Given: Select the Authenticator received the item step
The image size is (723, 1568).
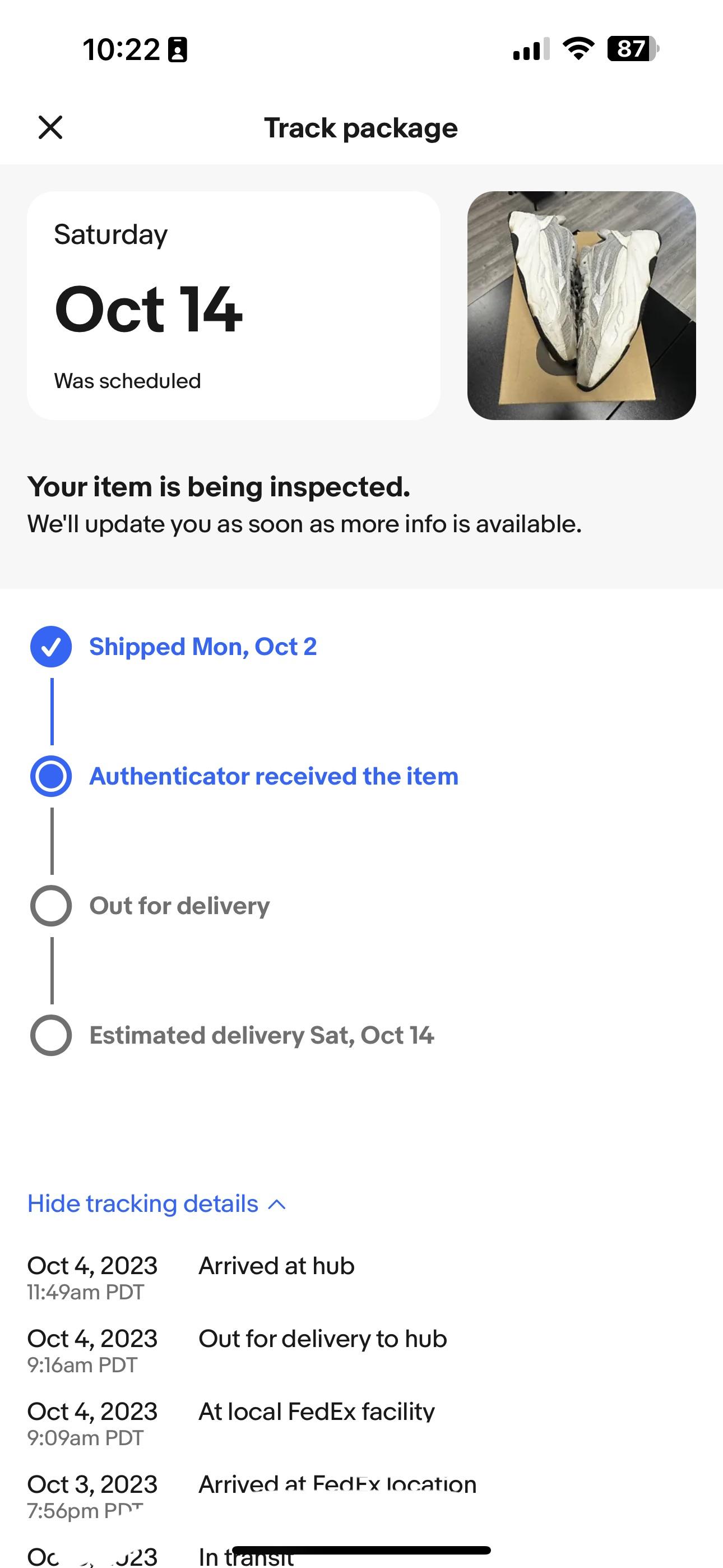Looking at the screenshot, I should 274,776.
